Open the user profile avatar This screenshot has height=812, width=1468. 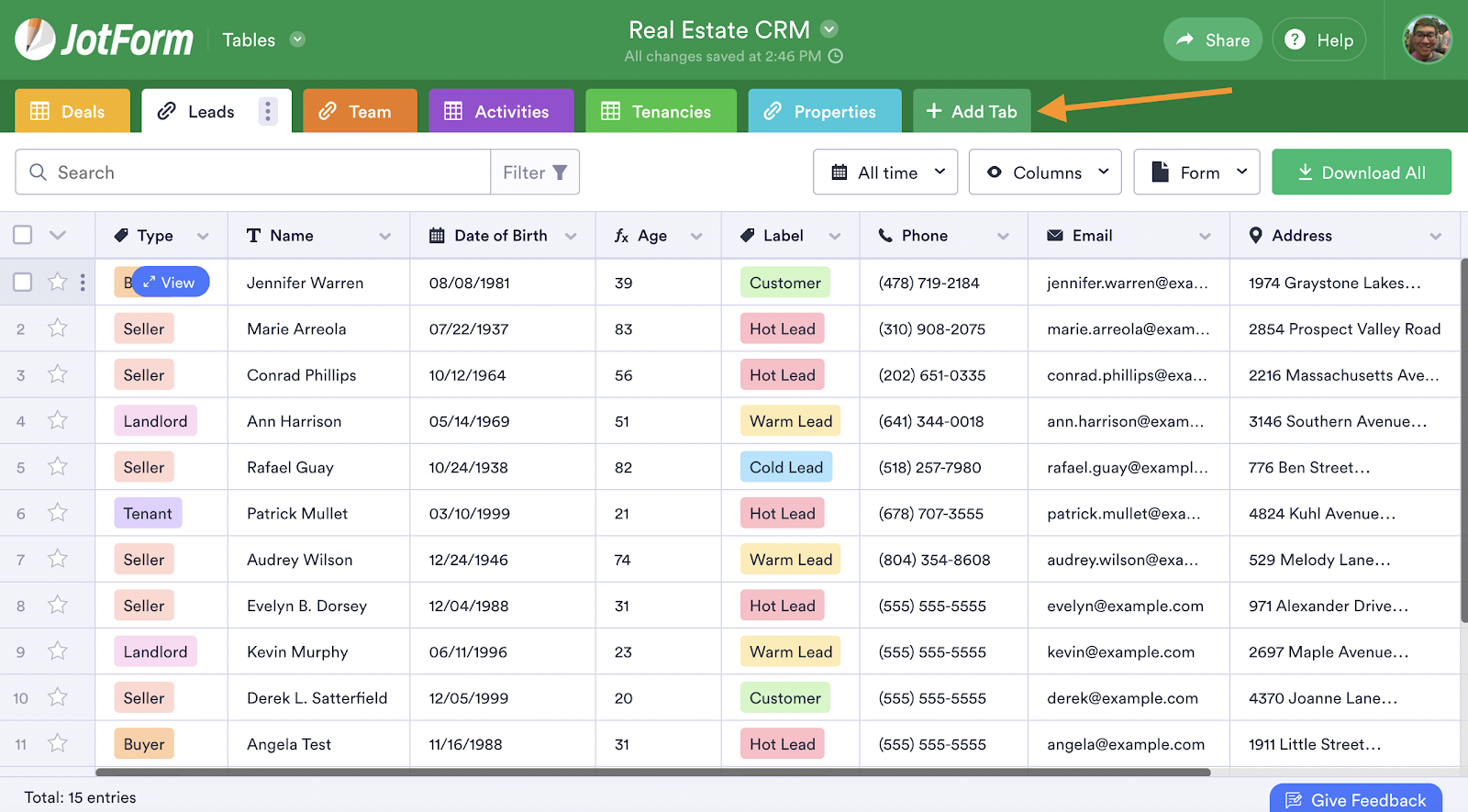click(1427, 39)
